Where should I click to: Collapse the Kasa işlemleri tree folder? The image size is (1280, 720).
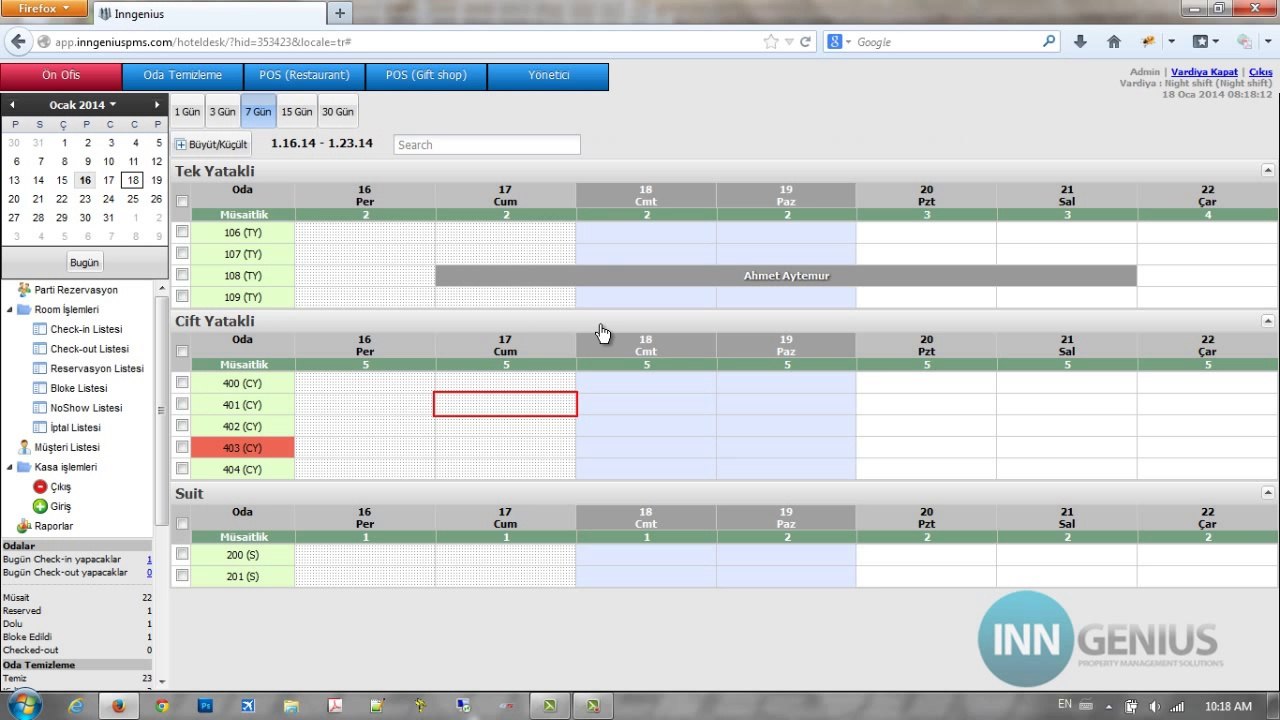[10, 467]
